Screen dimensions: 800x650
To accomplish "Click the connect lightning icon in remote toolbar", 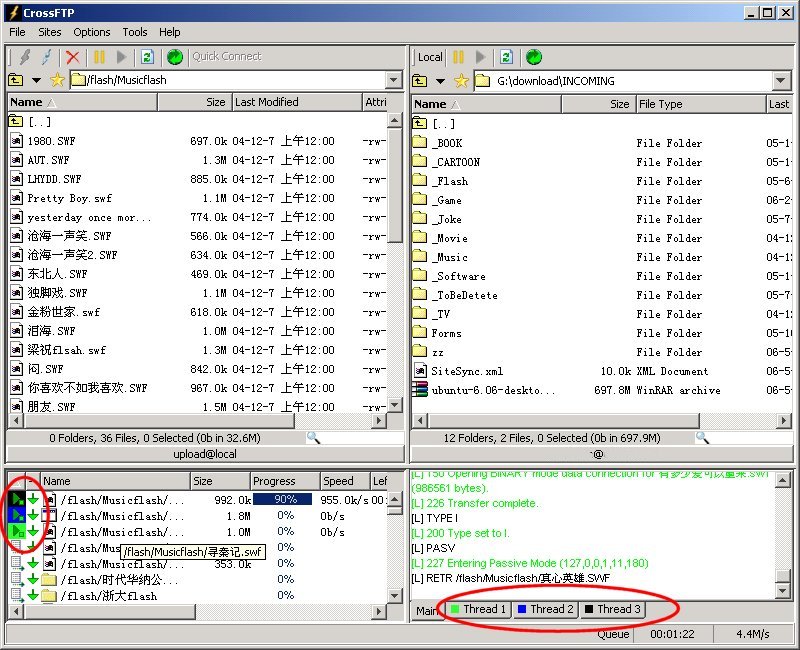I will 24,57.
